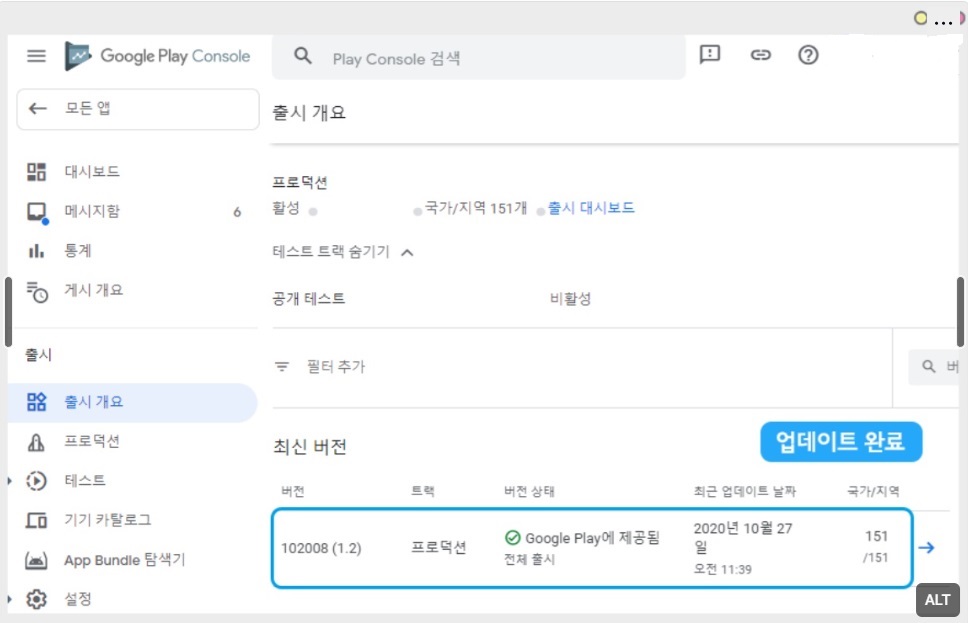
Task: Open 설정 in the sidebar
Action: coord(78,599)
